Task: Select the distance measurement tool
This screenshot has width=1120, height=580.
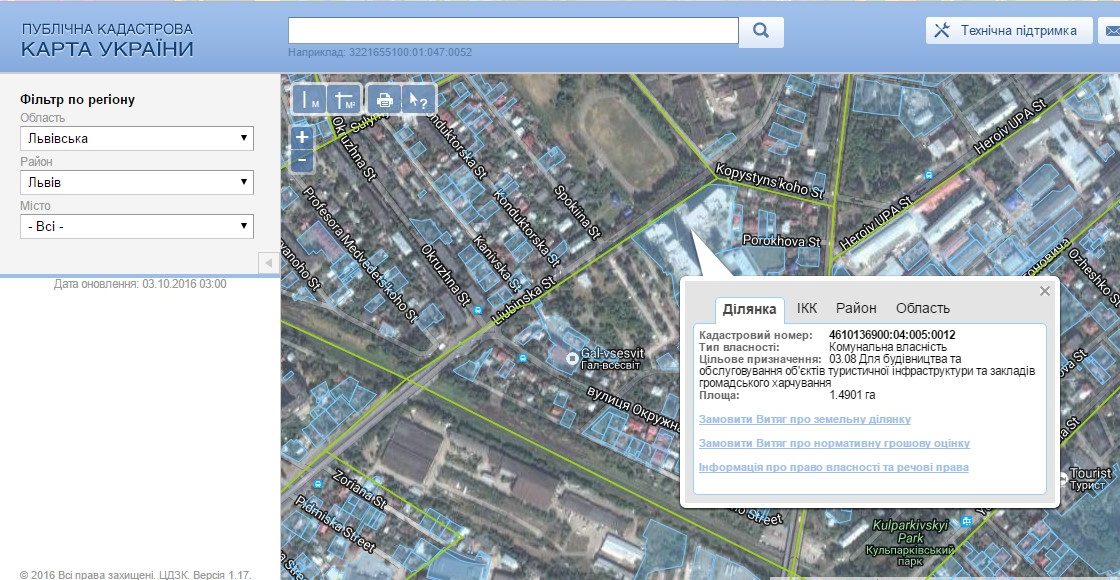Action: click(x=309, y=100)
